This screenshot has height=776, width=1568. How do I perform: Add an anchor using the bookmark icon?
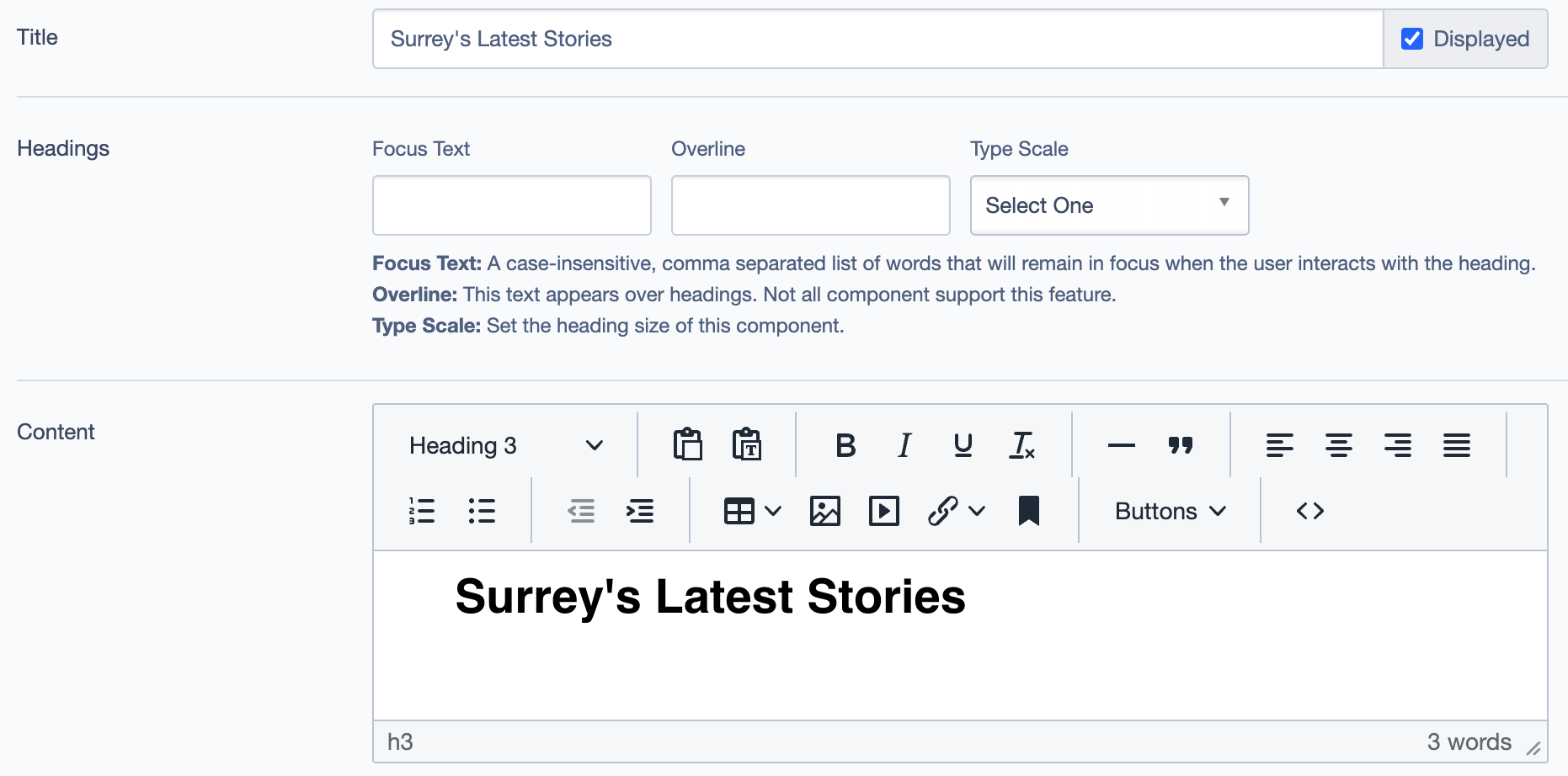coord(1028,511)
